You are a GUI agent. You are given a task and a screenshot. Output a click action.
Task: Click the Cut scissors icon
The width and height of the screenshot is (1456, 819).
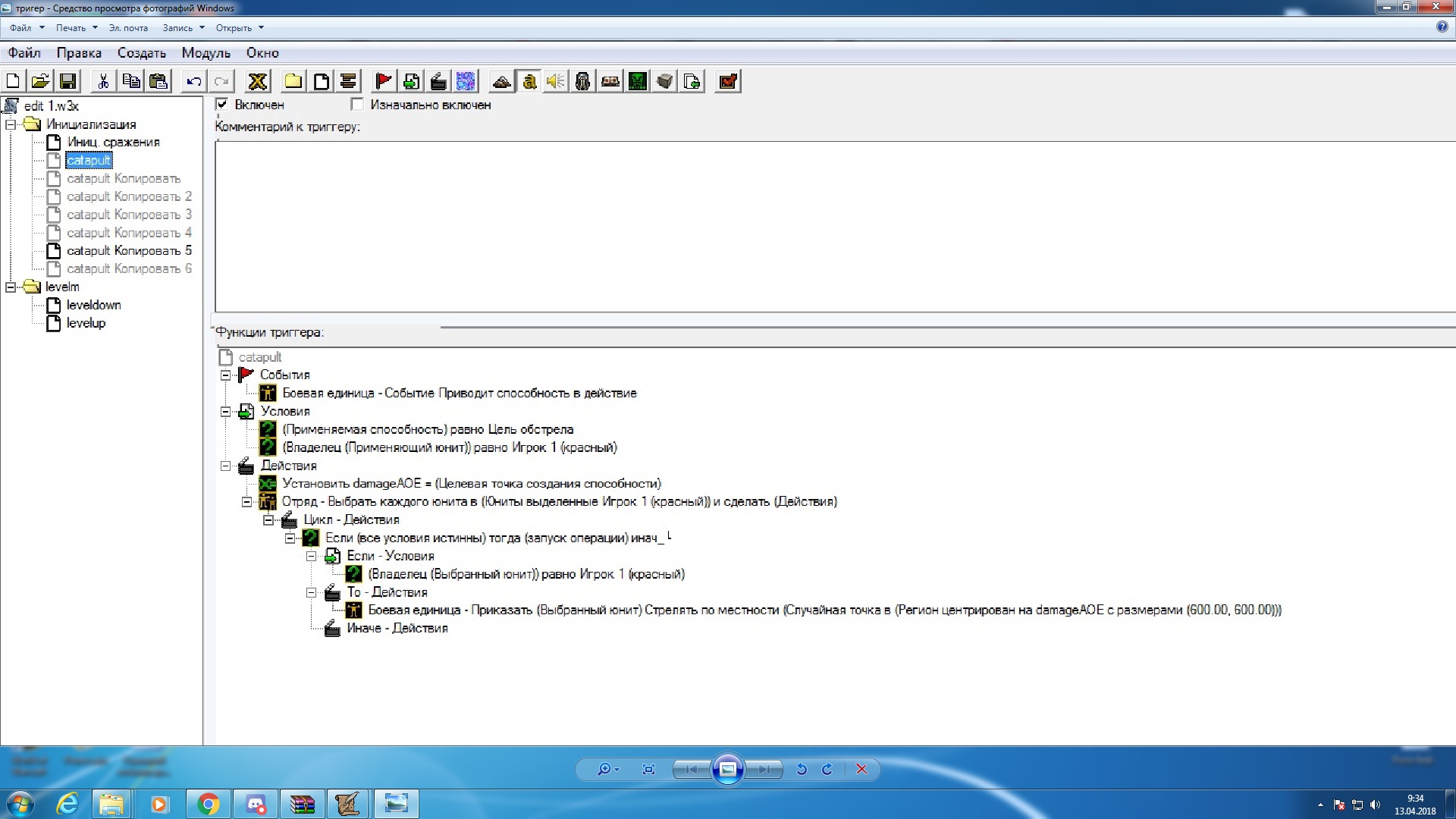pyautogui.click(x=103, y=81)
